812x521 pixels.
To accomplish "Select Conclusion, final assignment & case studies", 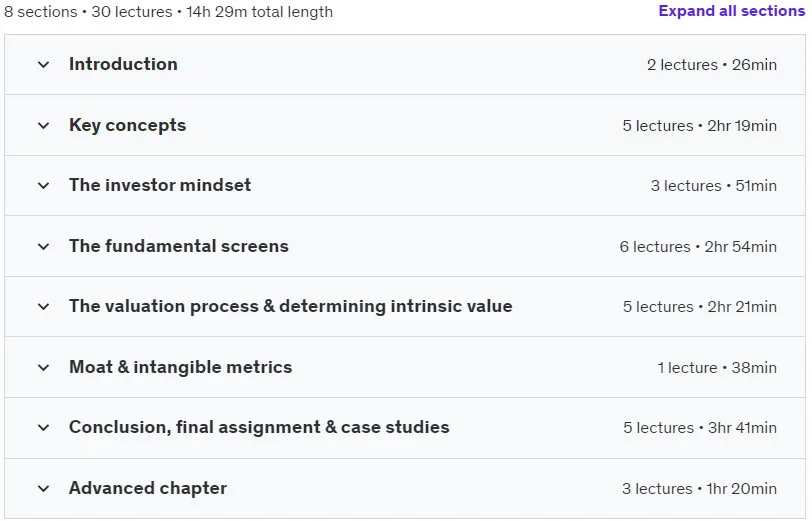I will pos(259,427).
